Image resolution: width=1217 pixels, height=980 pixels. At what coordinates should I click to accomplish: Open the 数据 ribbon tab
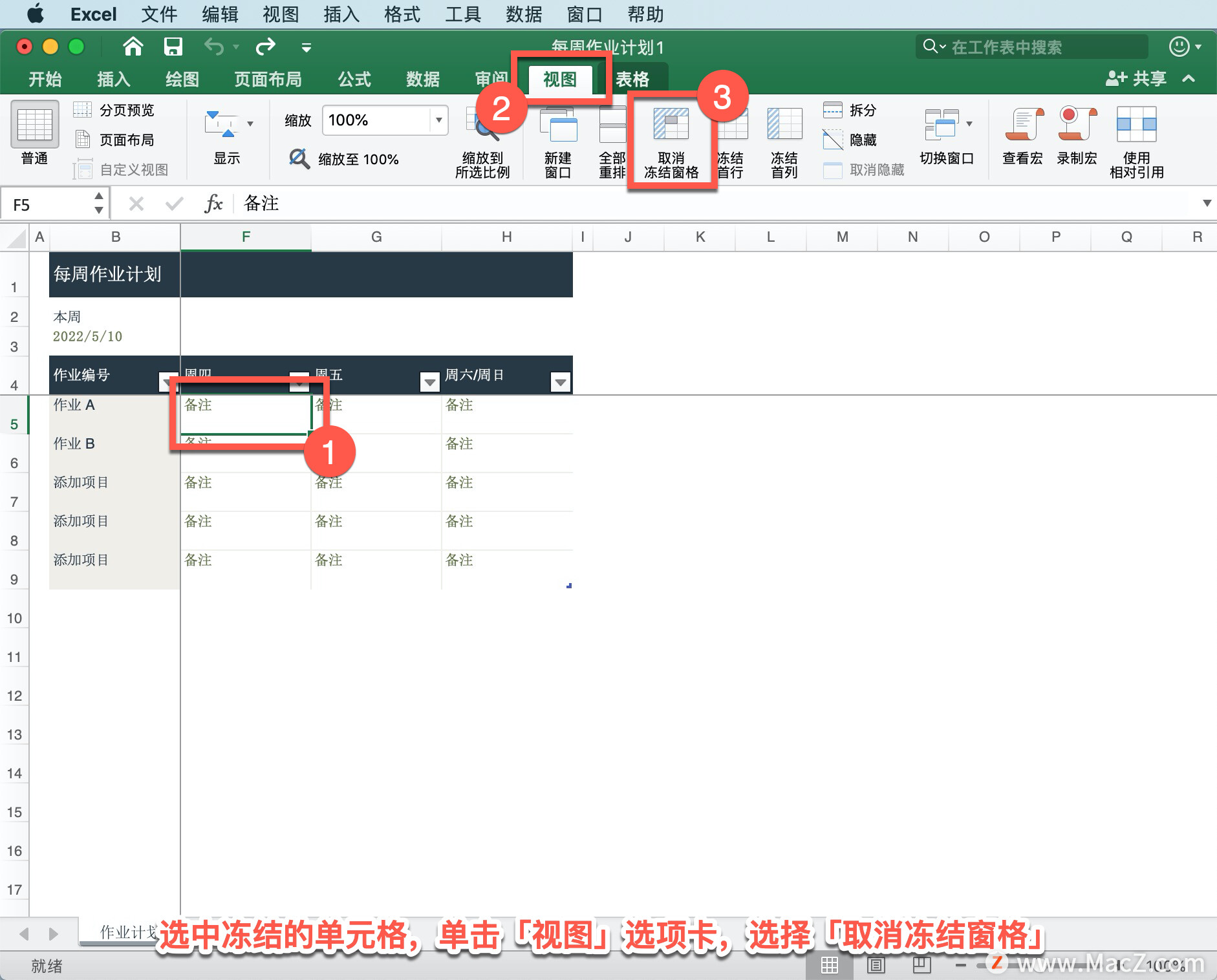tap(423, 79)
